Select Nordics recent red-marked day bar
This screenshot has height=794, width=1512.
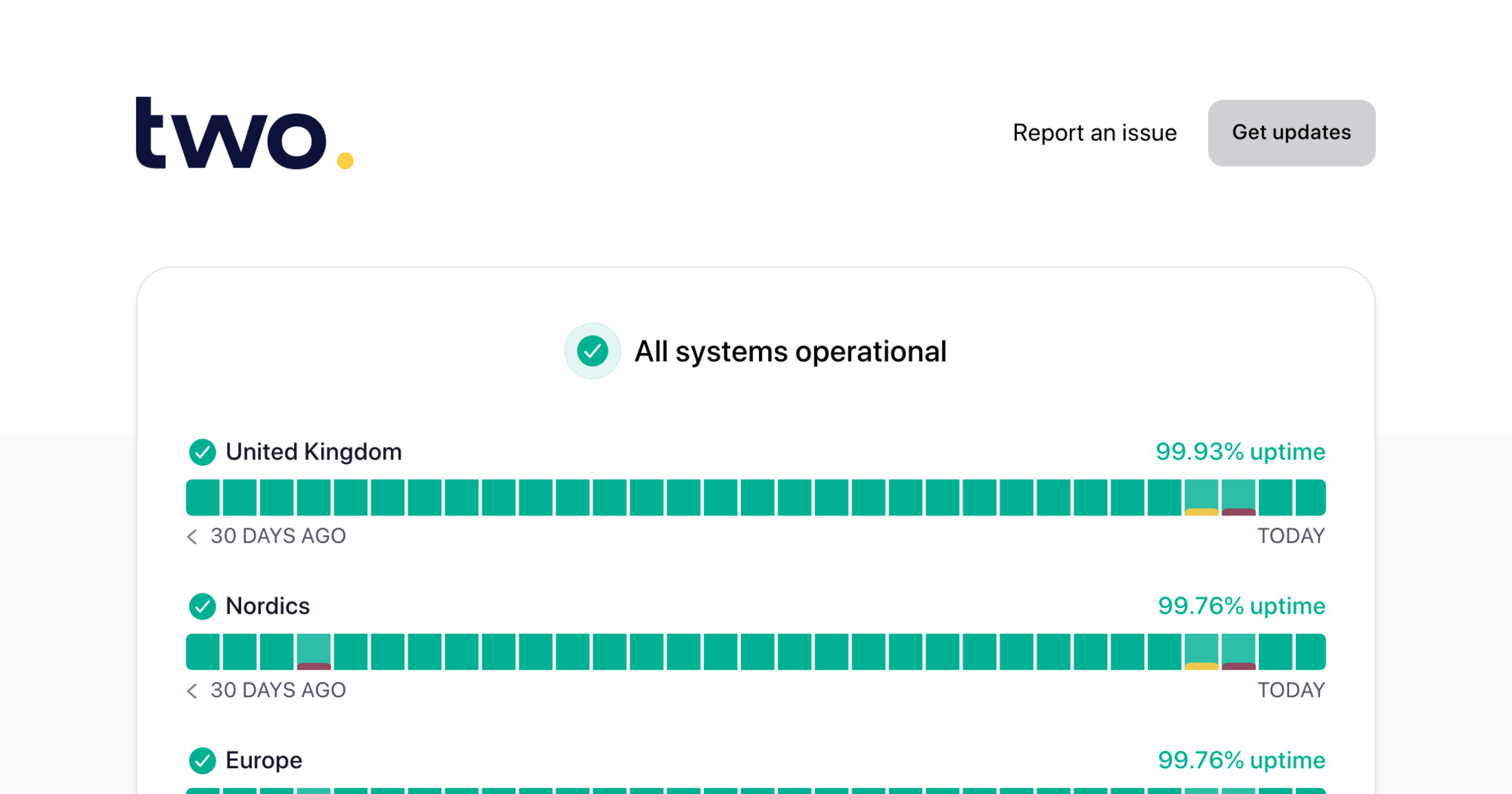(1239, 652)
